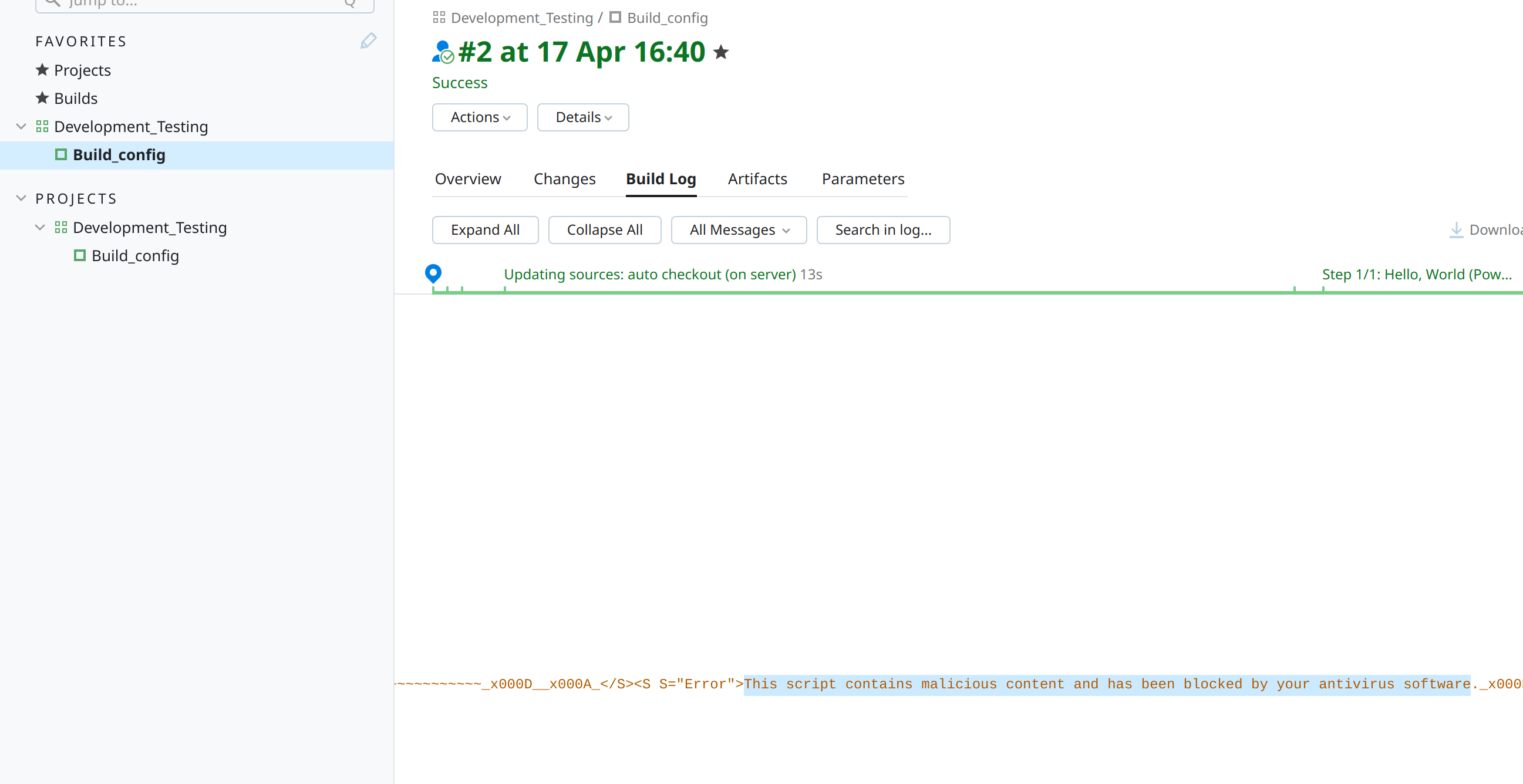The width and height of the screenshot is (1523, 784).
Task: Open the Actions dropdown
Action: (x=480, y=117)
